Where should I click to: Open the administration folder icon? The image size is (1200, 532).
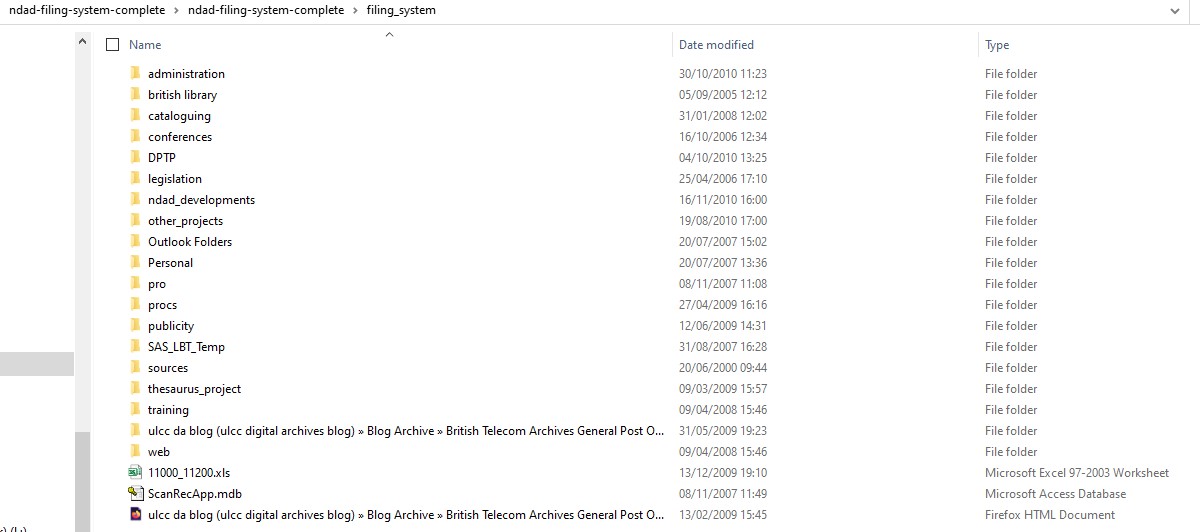136,73
